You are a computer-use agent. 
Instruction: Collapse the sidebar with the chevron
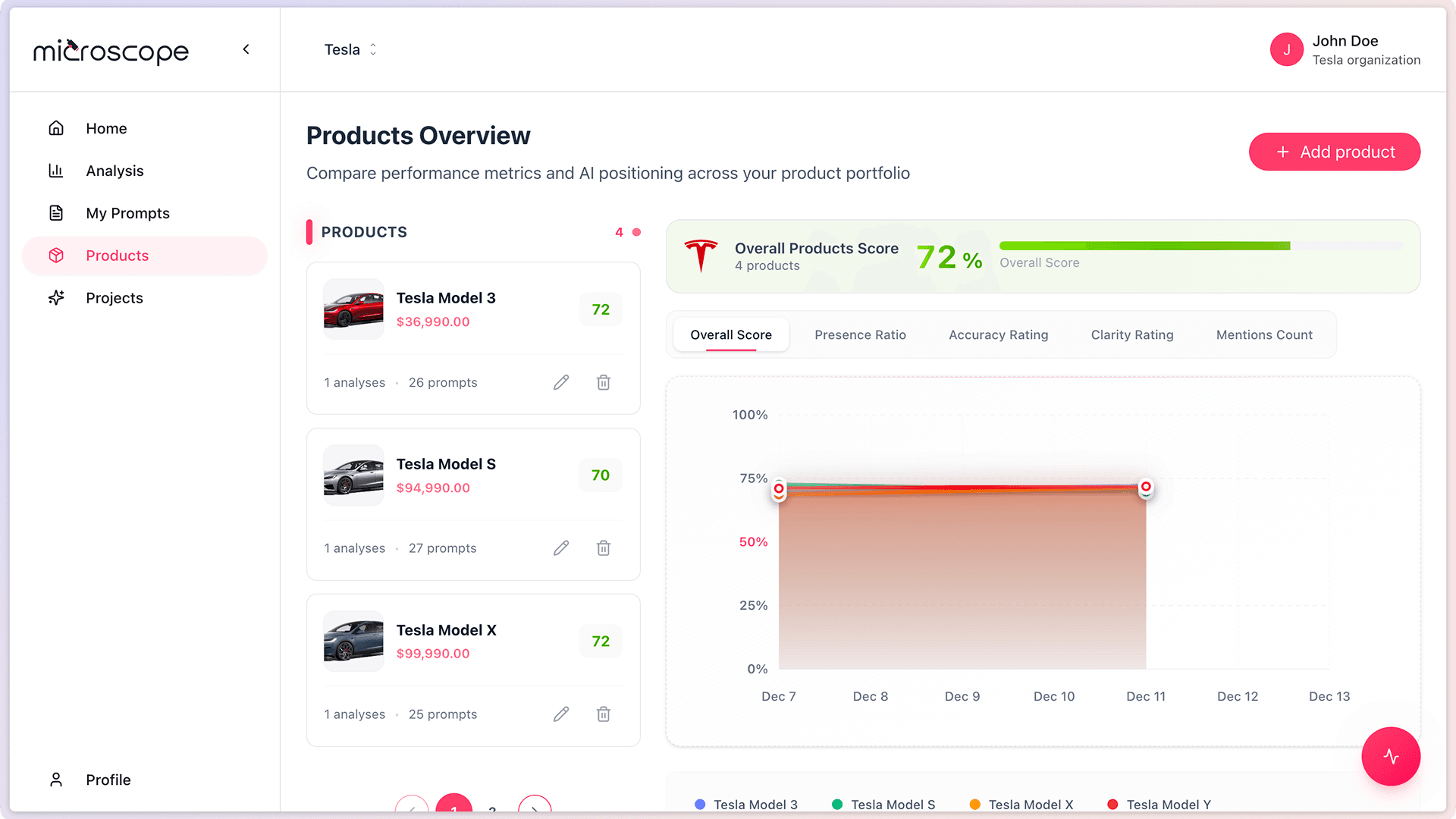pyautogui.click(x=246, y=49)
